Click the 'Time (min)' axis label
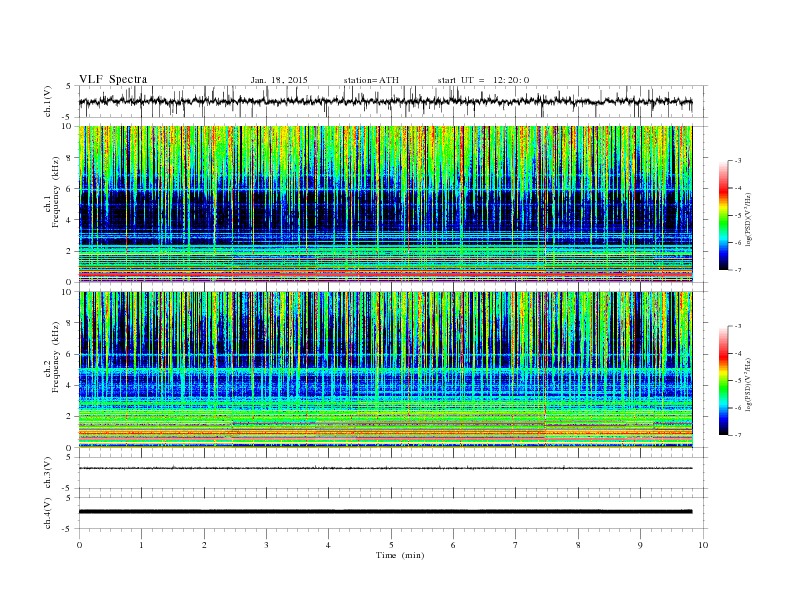792x612 pixels. [x=400, y=555]
